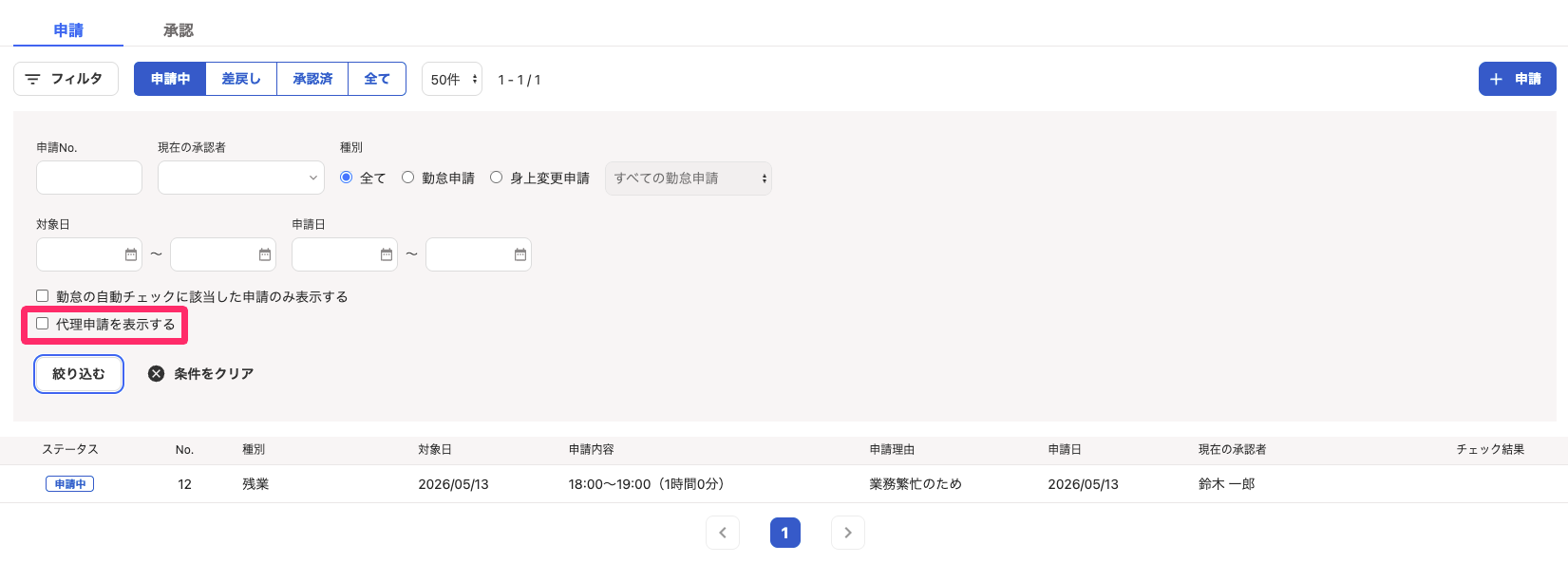Go to next page with right chevron
Screen dimensions: 1568x563
[x=848, y=533]
